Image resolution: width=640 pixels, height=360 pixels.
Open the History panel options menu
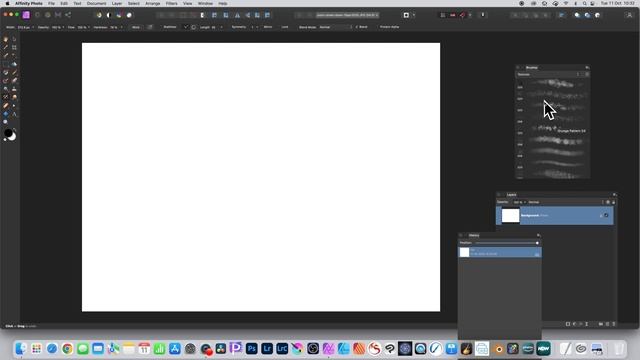[x=538, y=236]
